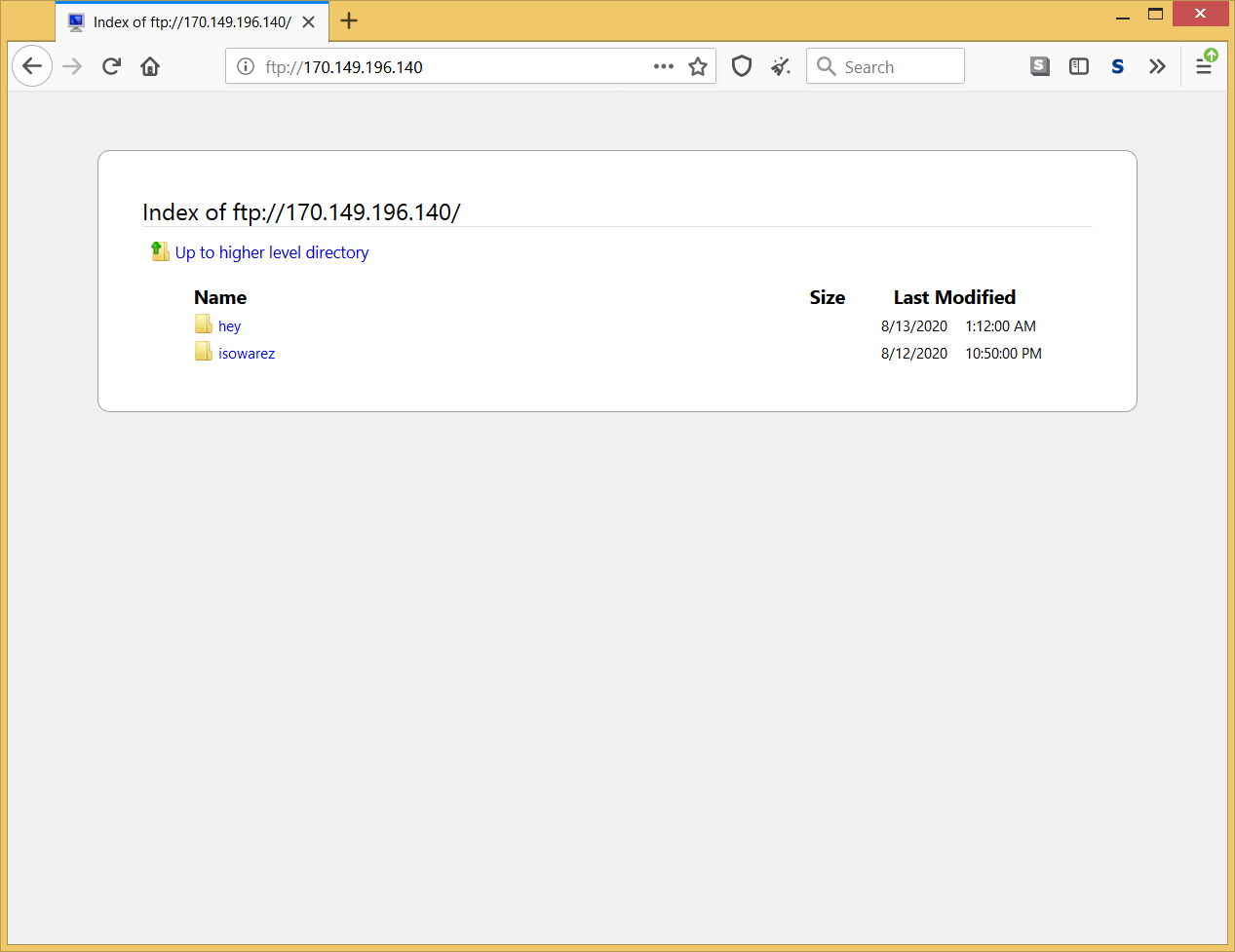1235x952 pixels.
Task: Click the time 10:50:00 PM
Action: pos(1003,354)
